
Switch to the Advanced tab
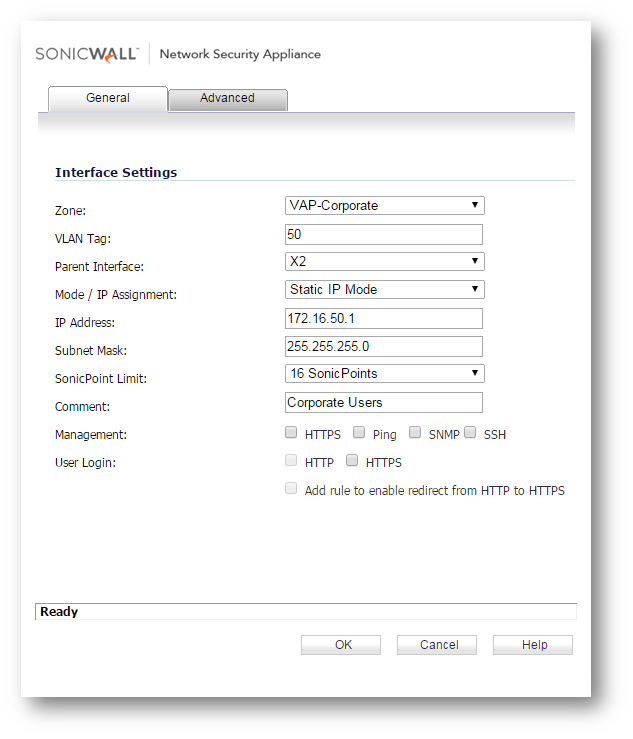(x=227, y=98)
